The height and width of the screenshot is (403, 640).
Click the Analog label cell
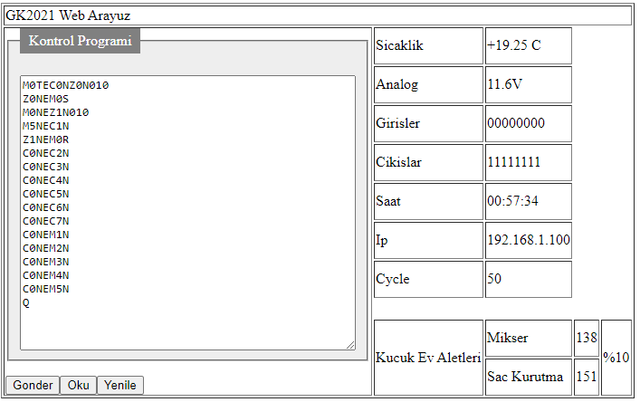(429, 85)
